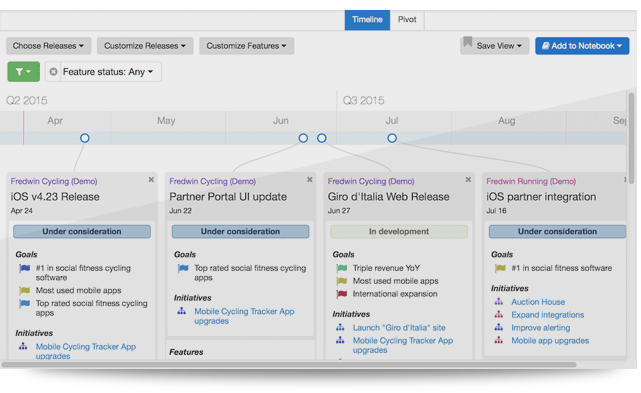This screenshot has width=641, height=393.
Task: Open the Expand integrations initiative
Action: point(547,315)
